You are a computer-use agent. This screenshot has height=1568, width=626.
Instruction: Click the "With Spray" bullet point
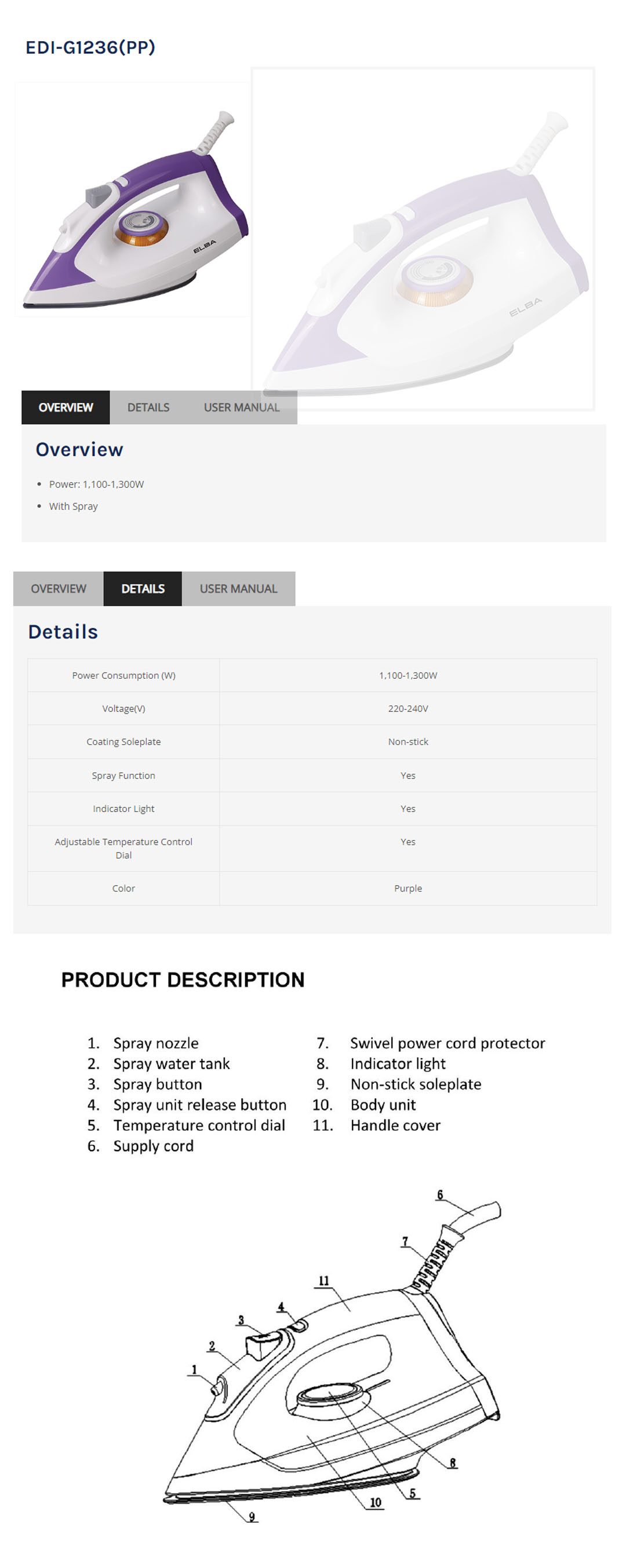tap(73, 506)
